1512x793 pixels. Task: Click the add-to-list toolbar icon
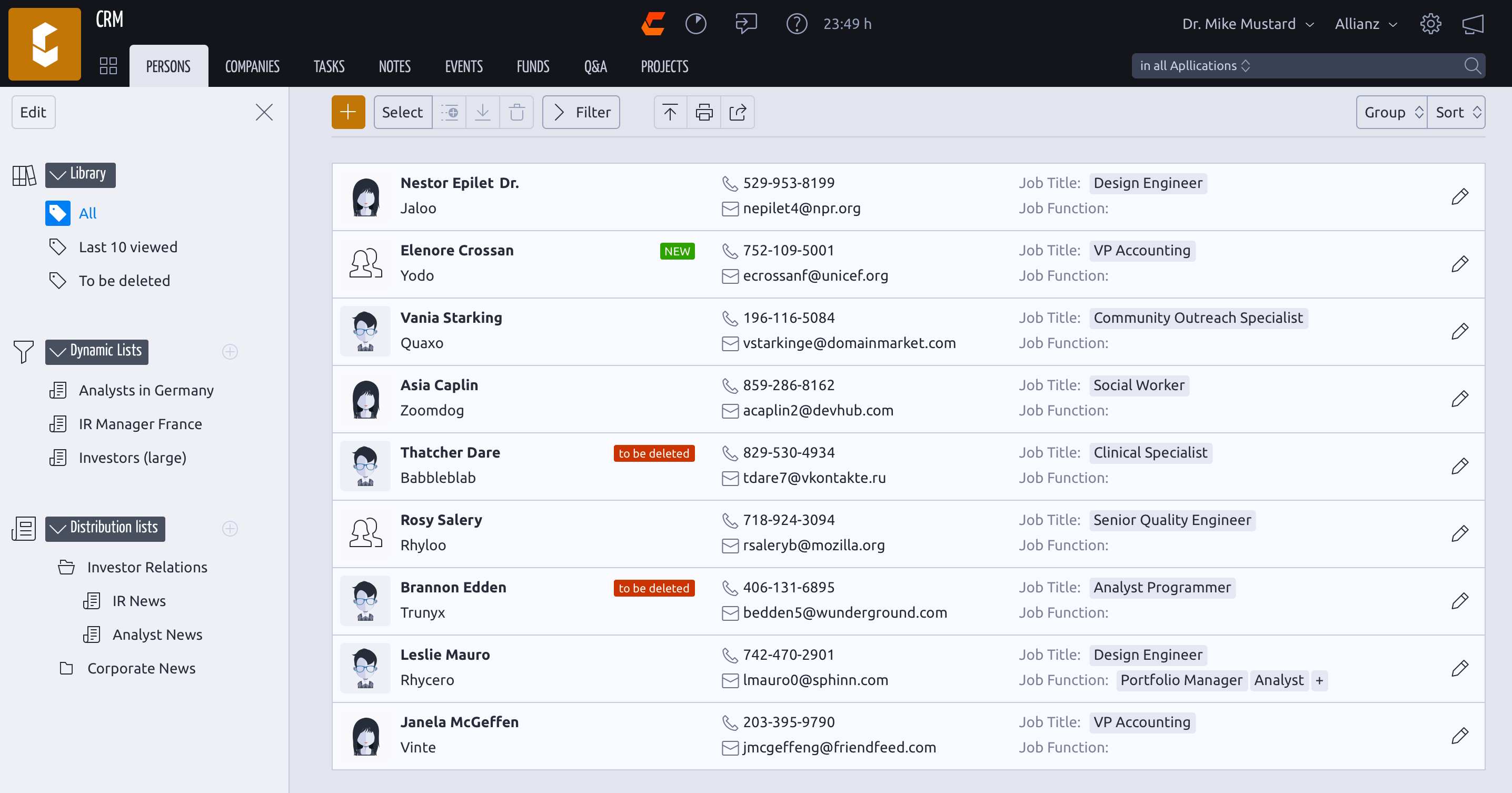coord(450,112)
